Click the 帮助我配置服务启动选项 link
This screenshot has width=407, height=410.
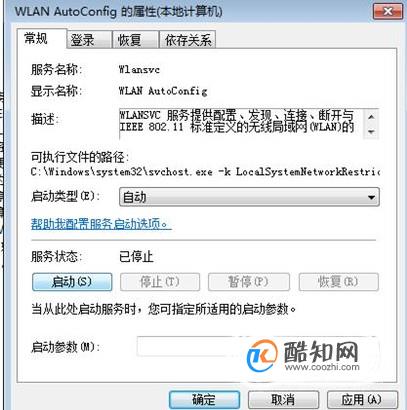click(x=101, y=224)
